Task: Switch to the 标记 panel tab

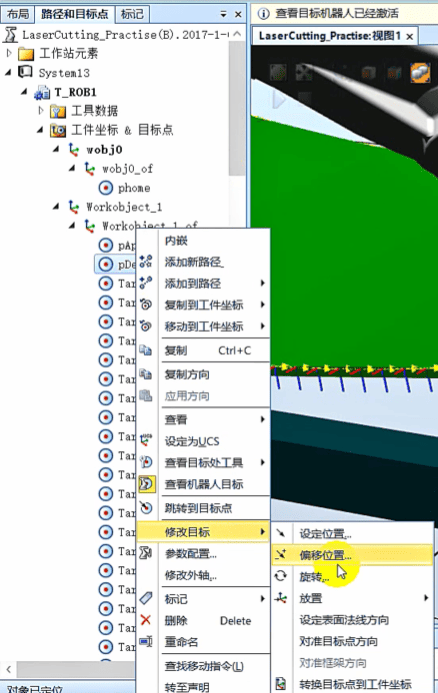Action: [132, 14]
